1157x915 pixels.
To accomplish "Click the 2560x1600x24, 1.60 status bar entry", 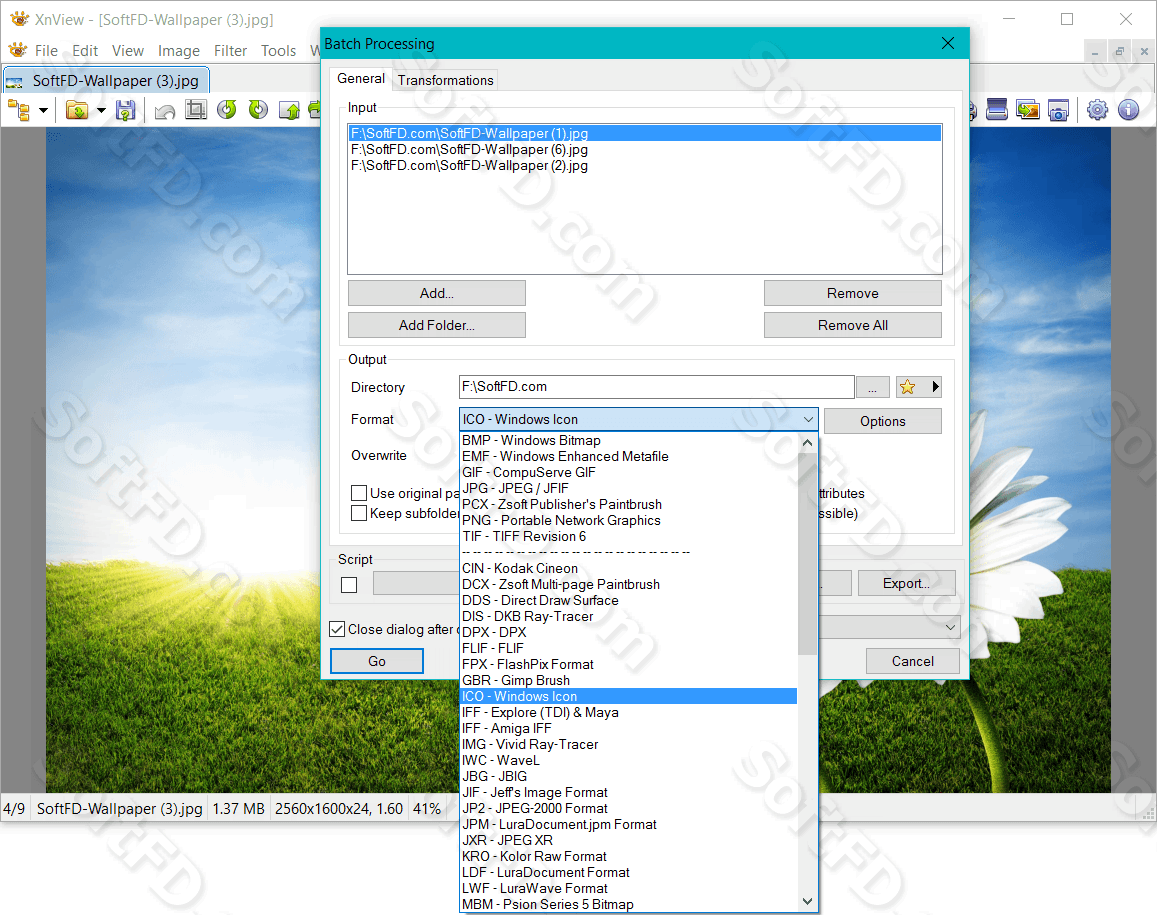I will coord(339,809).
